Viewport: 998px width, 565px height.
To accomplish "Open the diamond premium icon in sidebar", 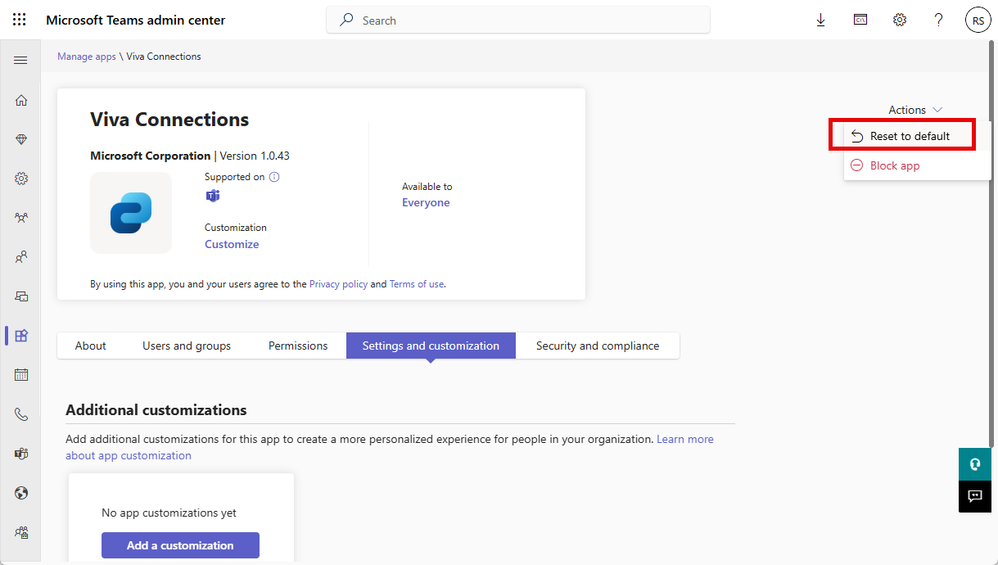I will coord(21,139).
